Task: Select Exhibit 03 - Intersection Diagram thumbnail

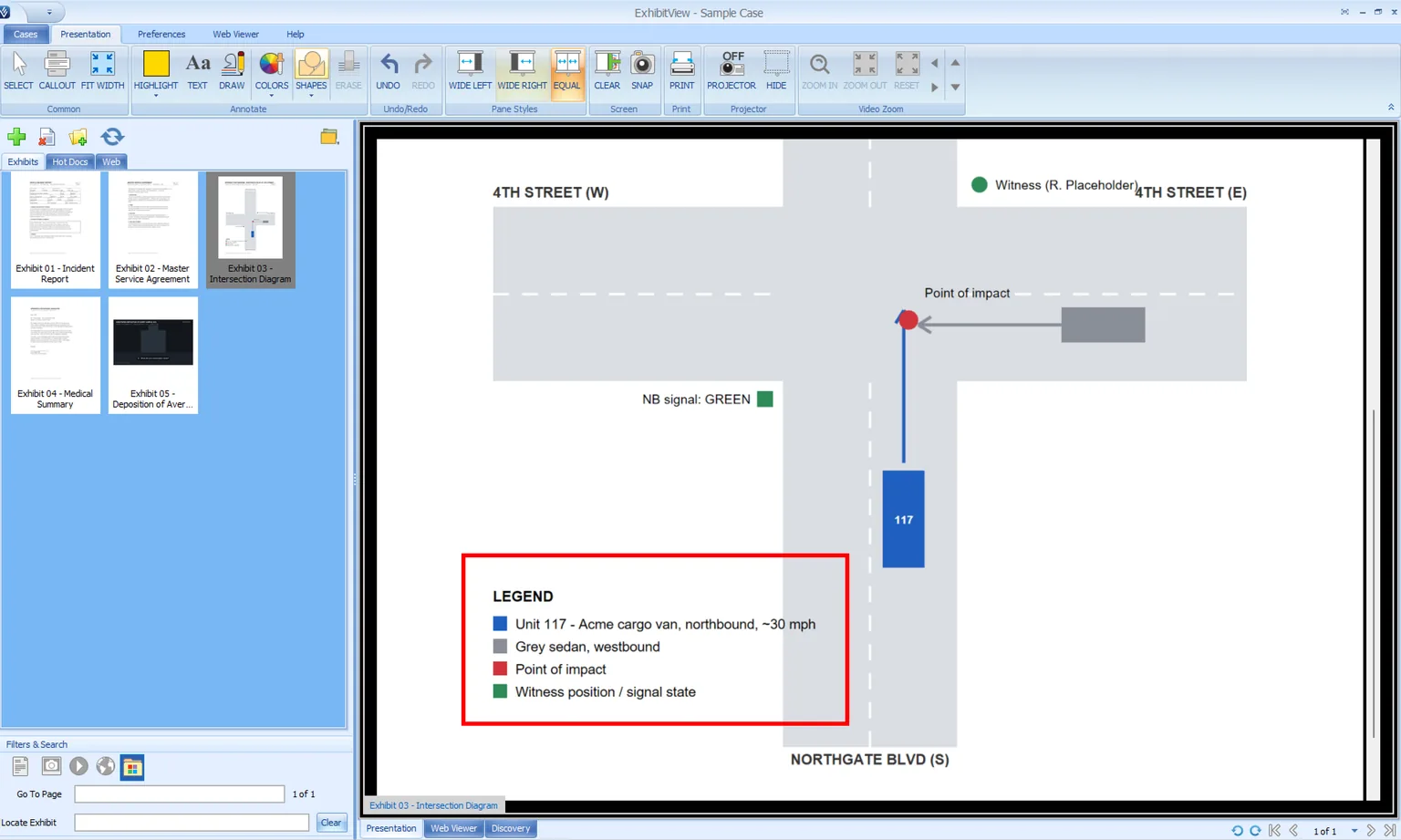Action: point(250,230)
